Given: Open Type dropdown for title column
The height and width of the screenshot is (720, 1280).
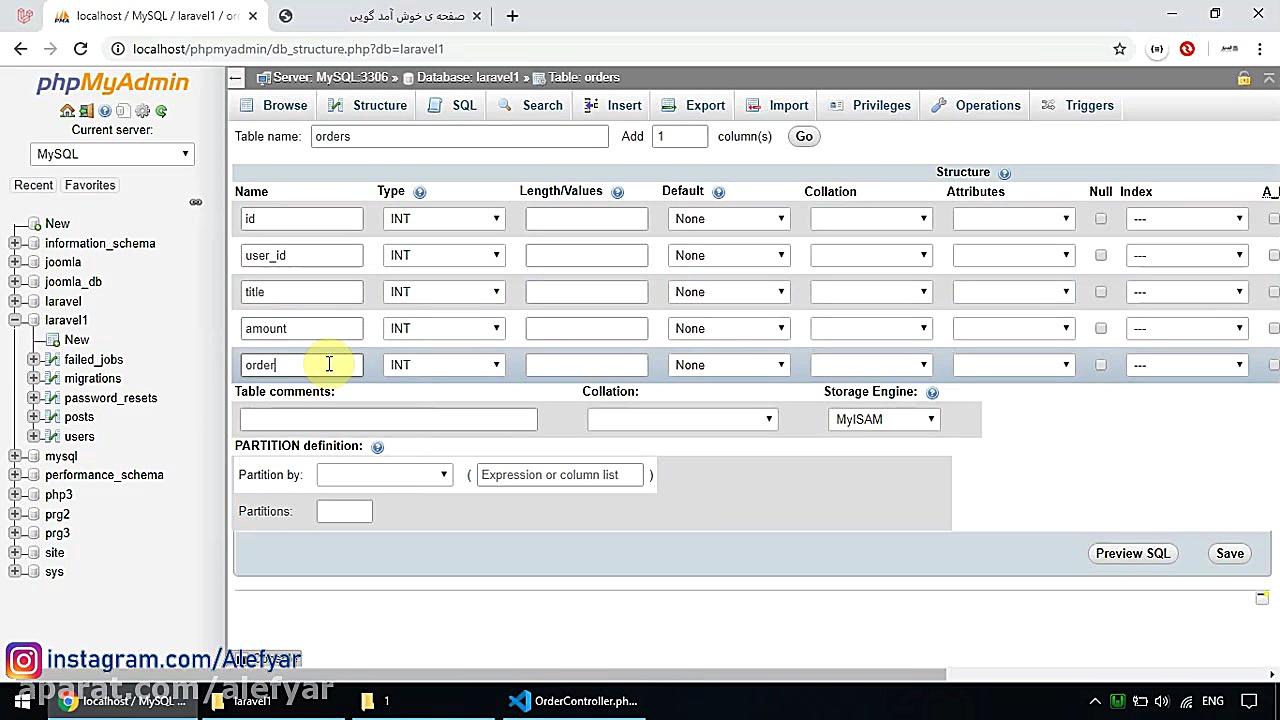Looking at the screenshot, I should [x=444, y=292].
